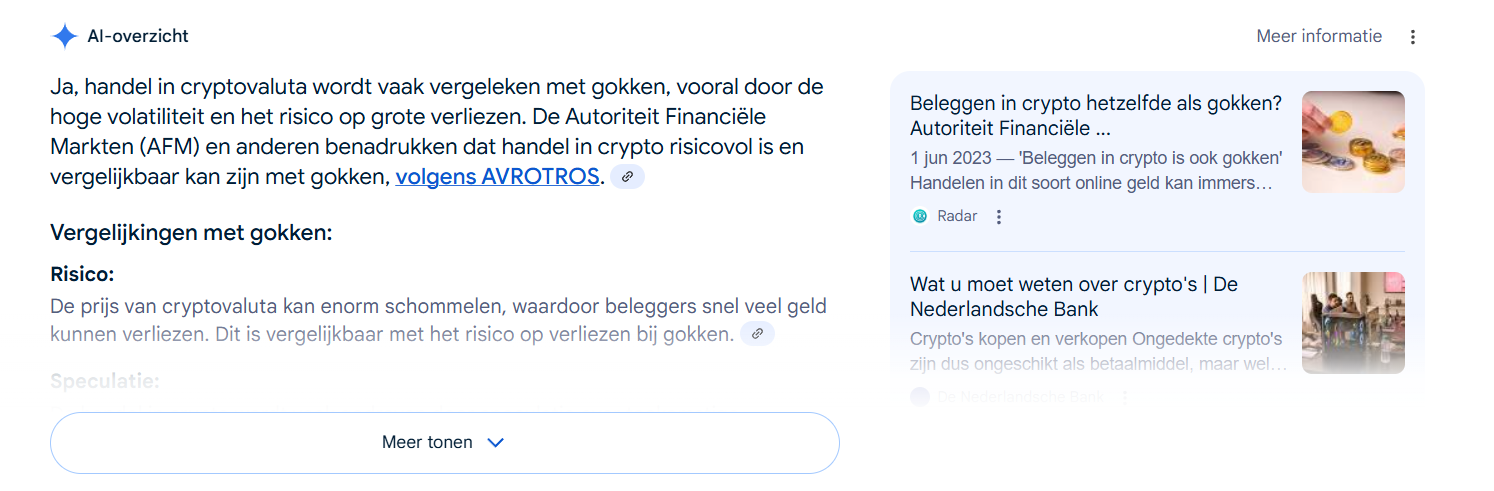Click the blue AI-overzicht sparkle icon
Viewport: 1494px width, 491px height.
click(x=64, y=37)
